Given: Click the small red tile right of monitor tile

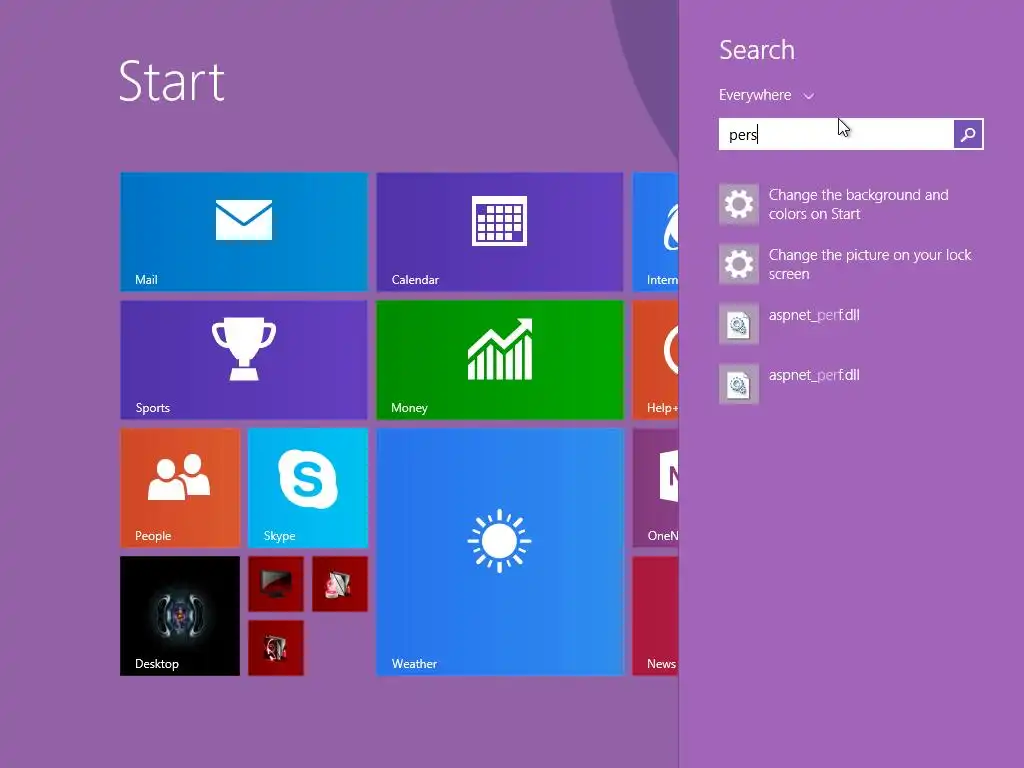Looking at the screenshot, I should point(340,584).
